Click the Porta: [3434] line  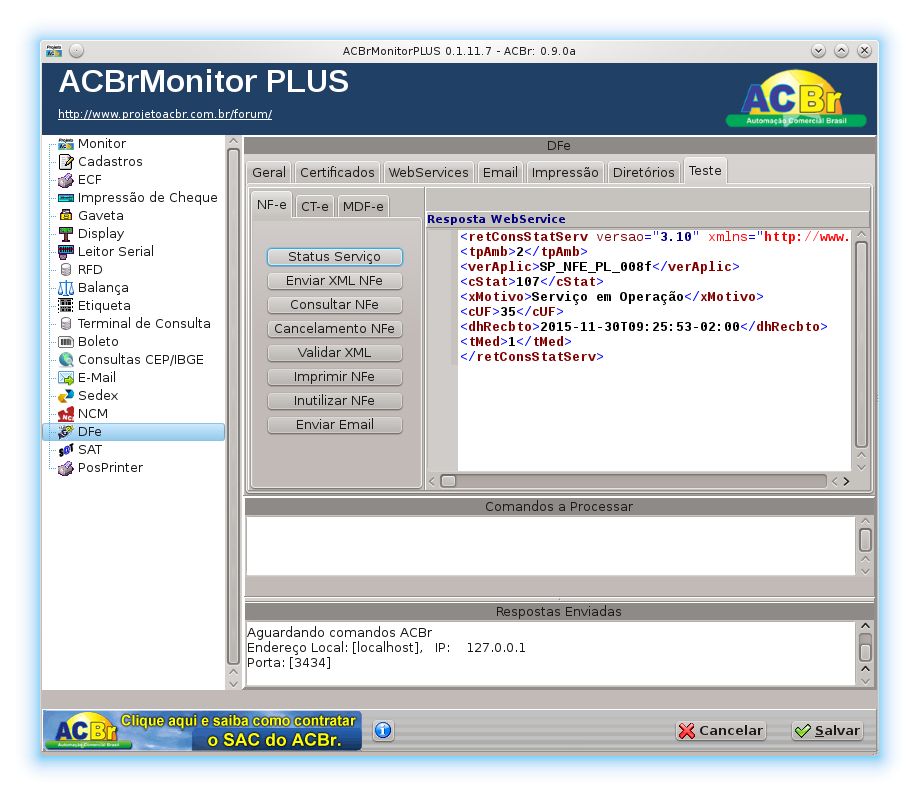(289, 663)
